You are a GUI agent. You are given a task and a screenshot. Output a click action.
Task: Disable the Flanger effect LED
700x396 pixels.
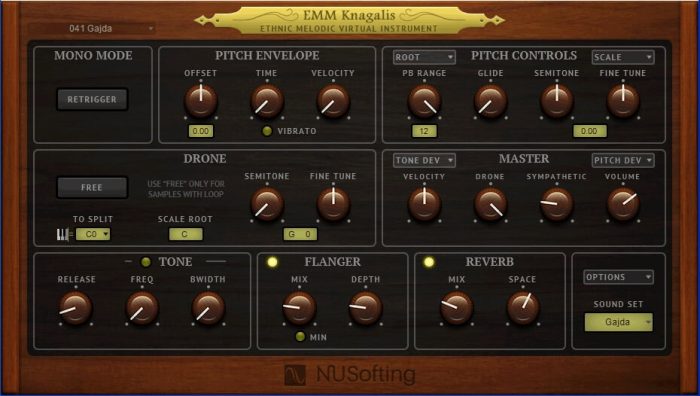(x=272, y=262)
